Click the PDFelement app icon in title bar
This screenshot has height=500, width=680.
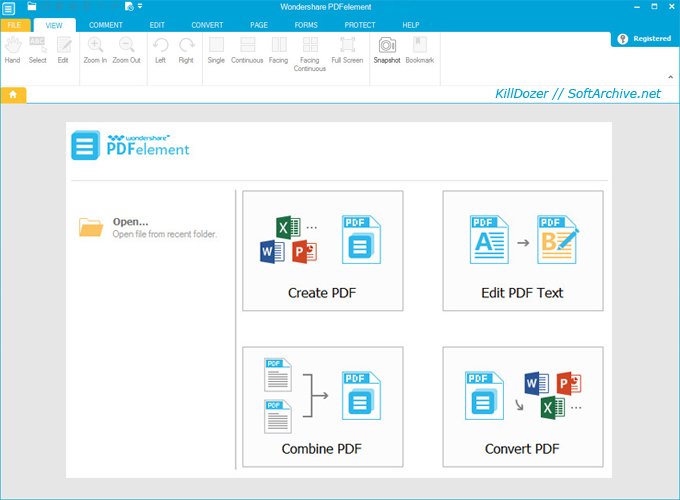pyautogui.click(x=8, y=8)
